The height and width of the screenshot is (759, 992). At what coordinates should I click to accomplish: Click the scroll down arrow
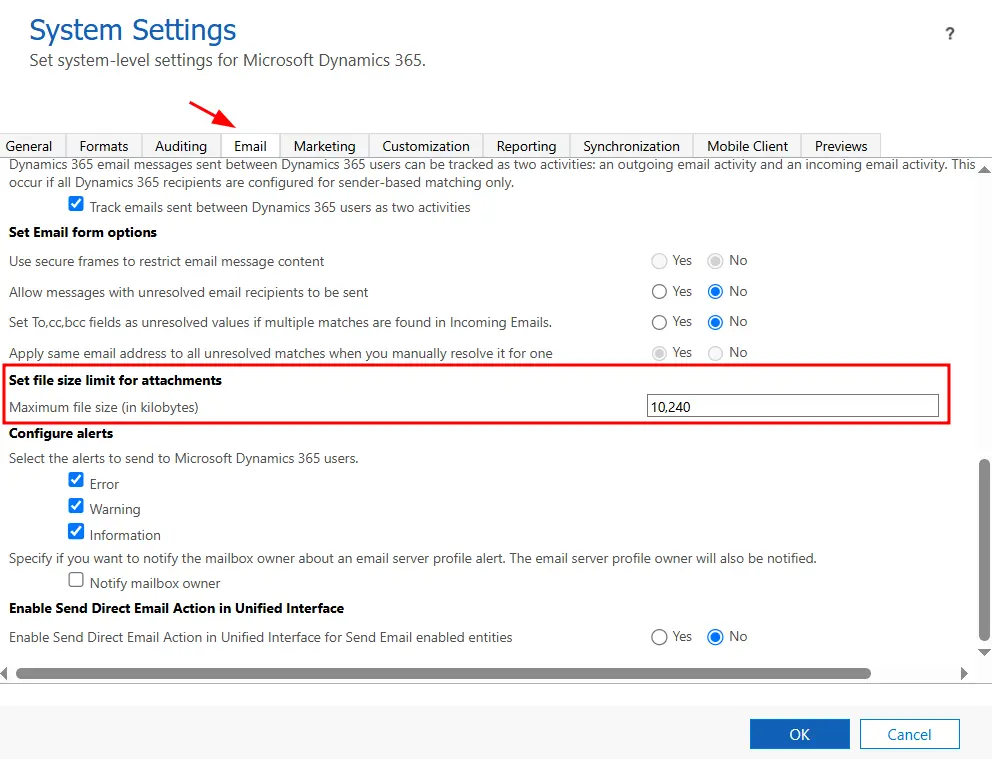click(984, 652)
